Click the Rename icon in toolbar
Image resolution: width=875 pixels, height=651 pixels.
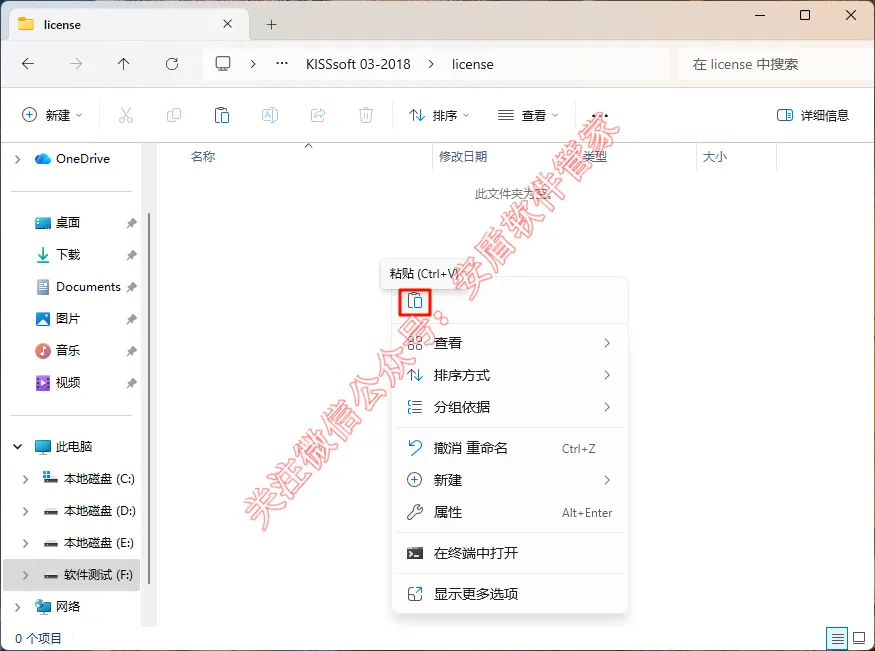[270, 115]
